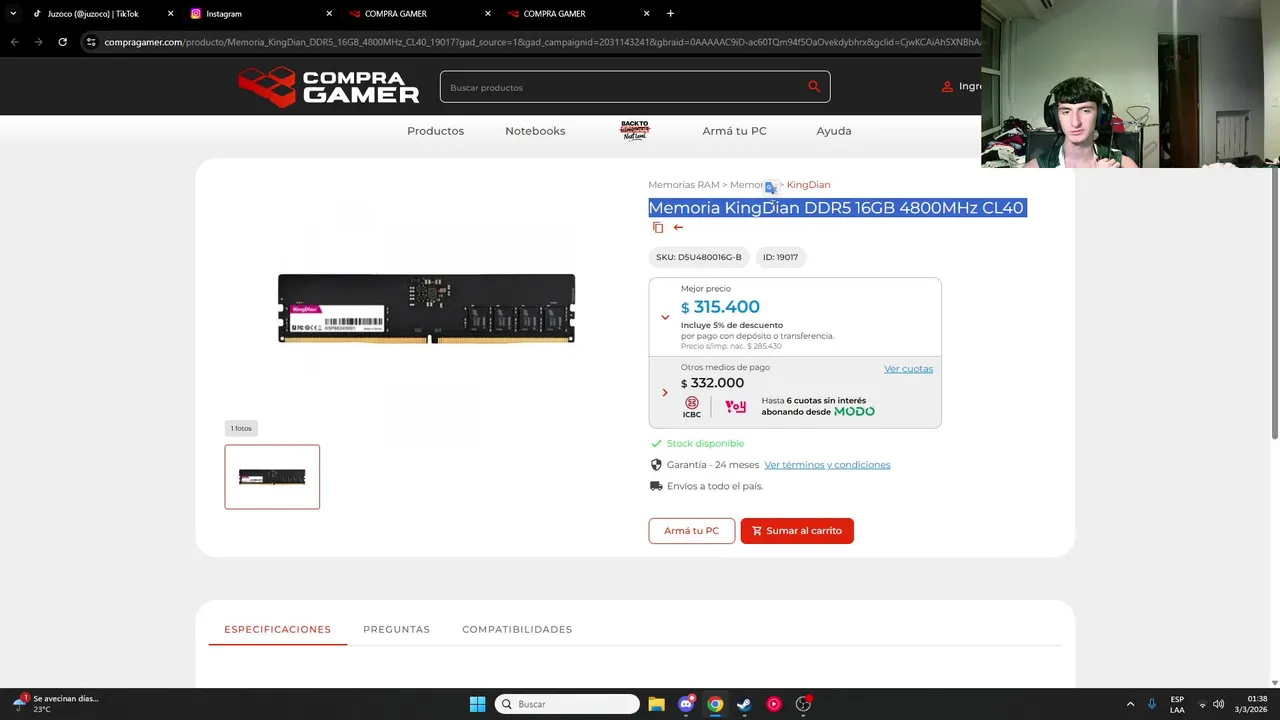Open the ESPECIFICACIONES tab
Viewport: 1280px width, 720px height.
click(277, 629)
